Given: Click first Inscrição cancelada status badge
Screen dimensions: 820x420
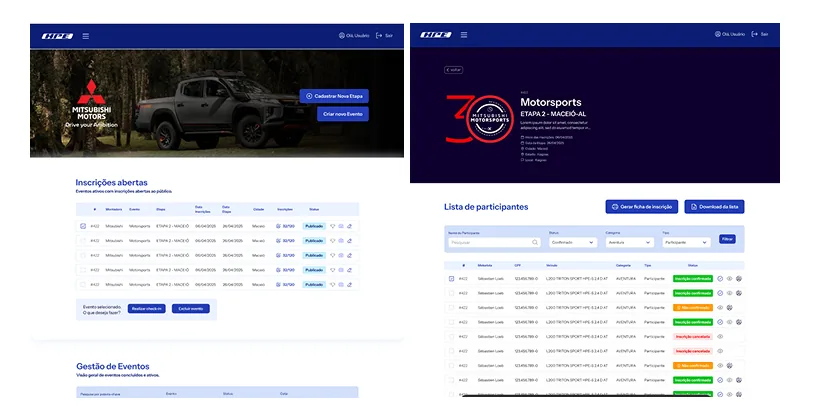Looking at the screenshot, I should (693, 337).
